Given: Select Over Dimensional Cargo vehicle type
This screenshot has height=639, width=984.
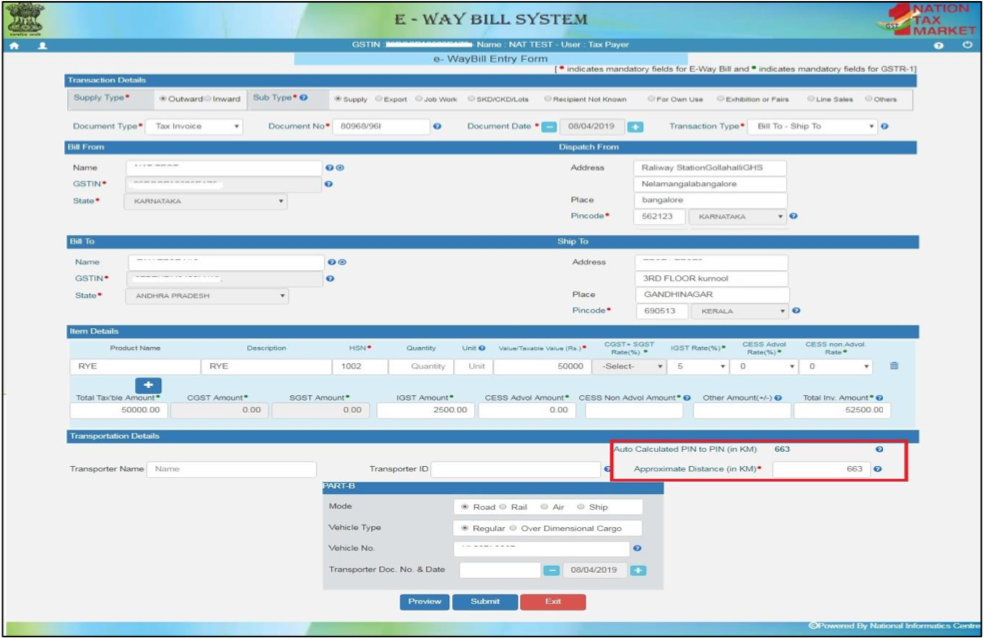Looking at the screenshot, I should pos(513,528).
